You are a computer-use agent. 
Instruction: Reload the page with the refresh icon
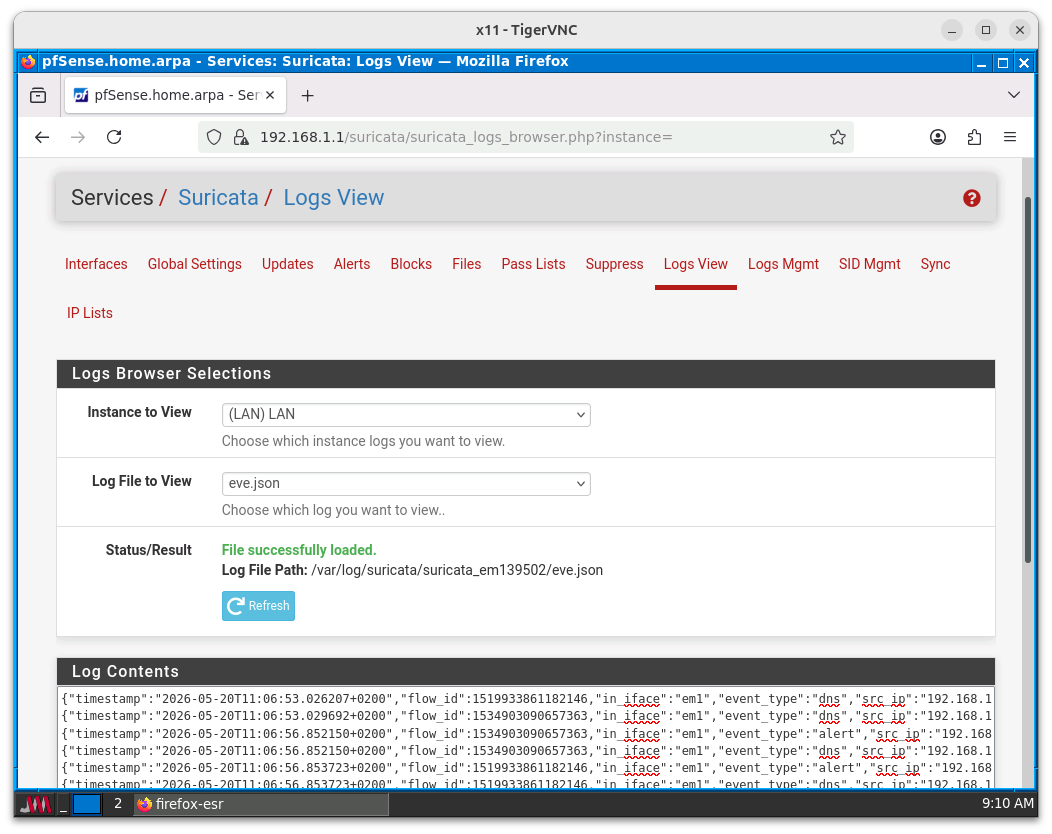[114, 137]
